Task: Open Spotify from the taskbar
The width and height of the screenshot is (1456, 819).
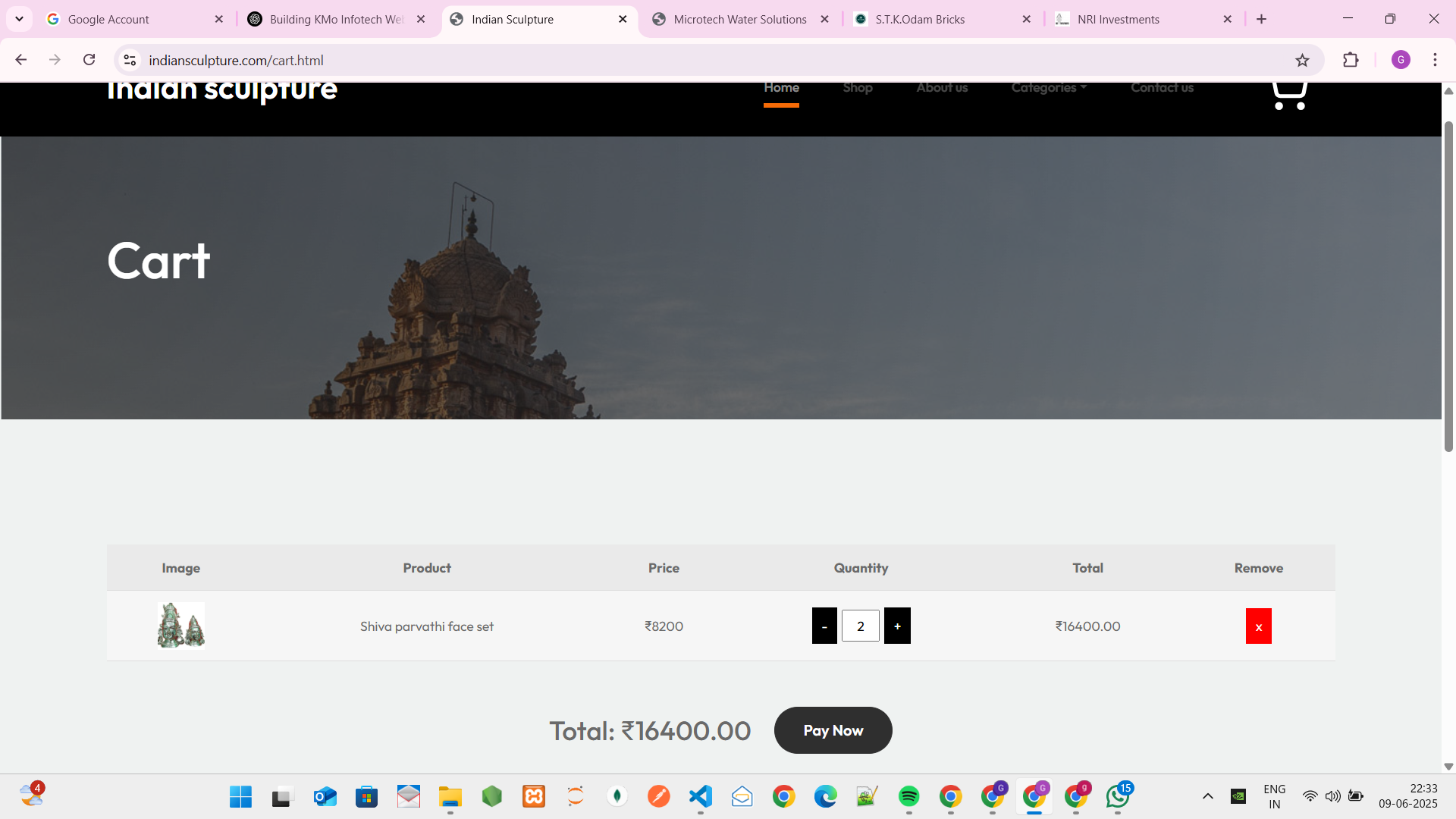Action: click(908, 796)
